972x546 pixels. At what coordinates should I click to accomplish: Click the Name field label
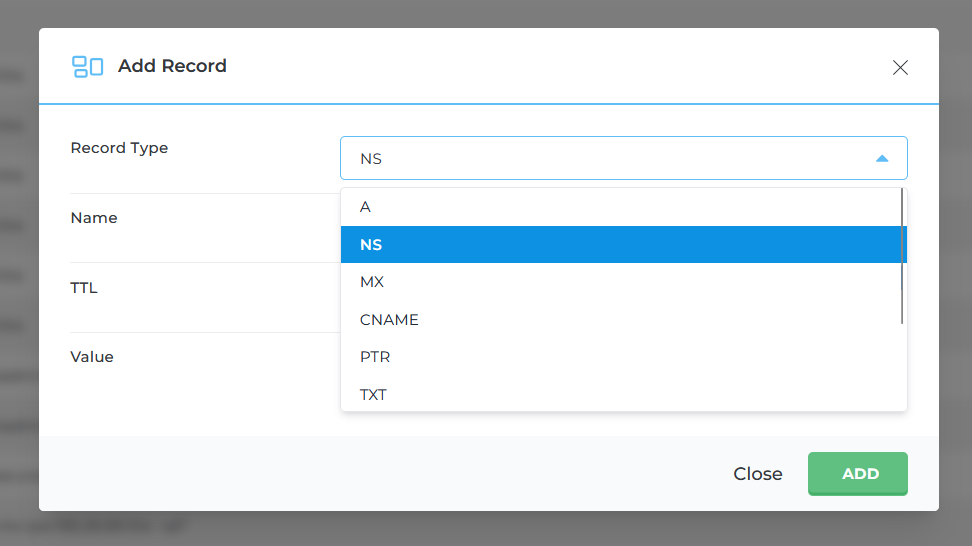pos(94,218)
